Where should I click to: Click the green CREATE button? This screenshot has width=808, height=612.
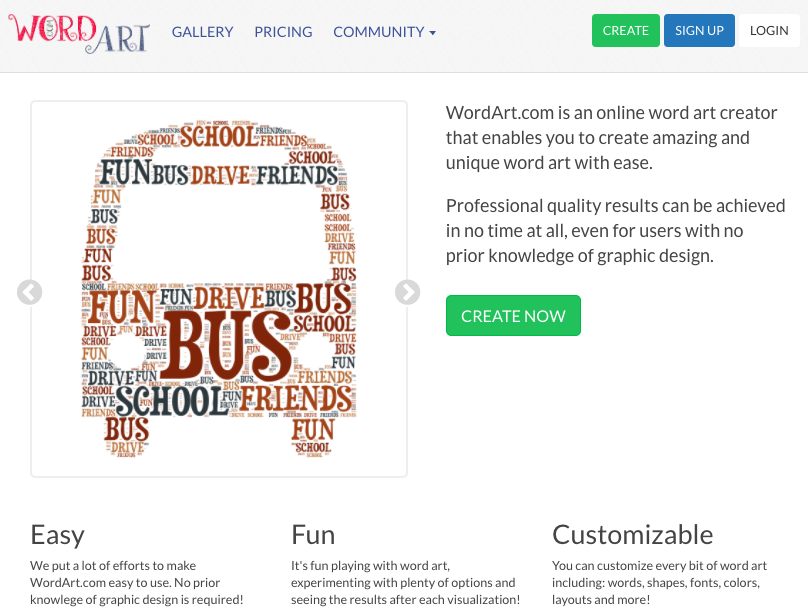point(625,30)
